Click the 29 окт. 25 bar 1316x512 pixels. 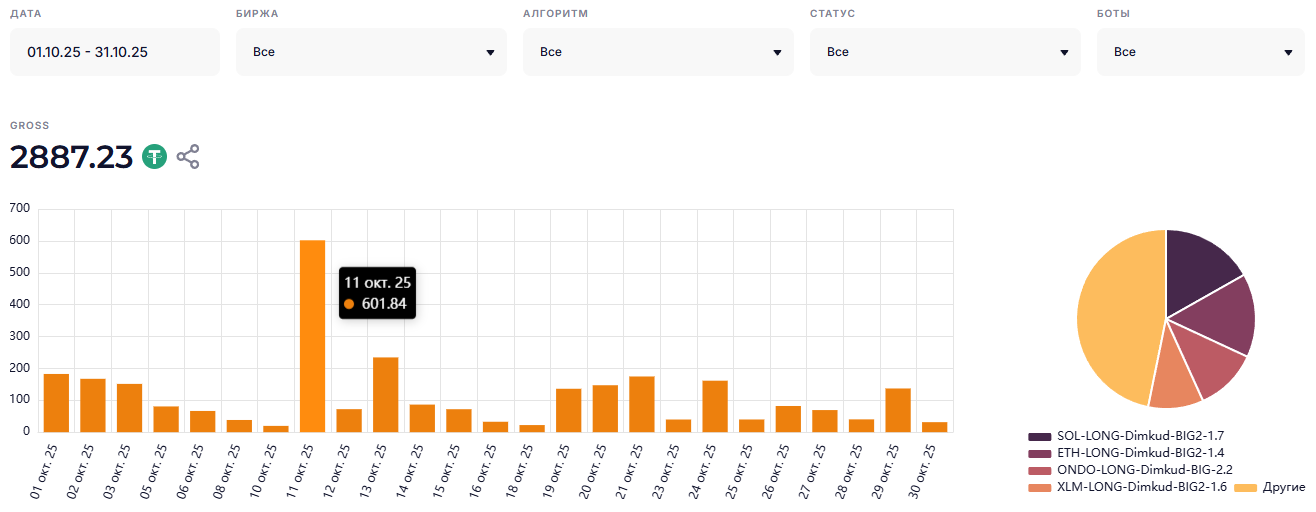[897, 410]
